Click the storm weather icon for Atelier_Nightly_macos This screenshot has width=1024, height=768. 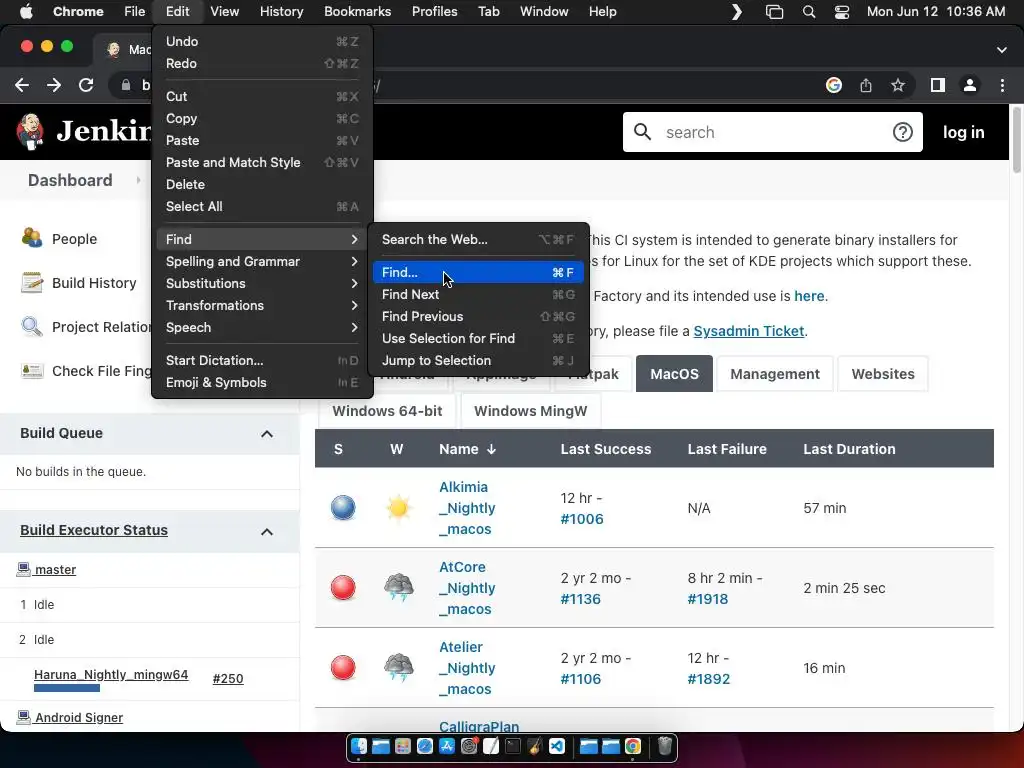pos(398,667)
